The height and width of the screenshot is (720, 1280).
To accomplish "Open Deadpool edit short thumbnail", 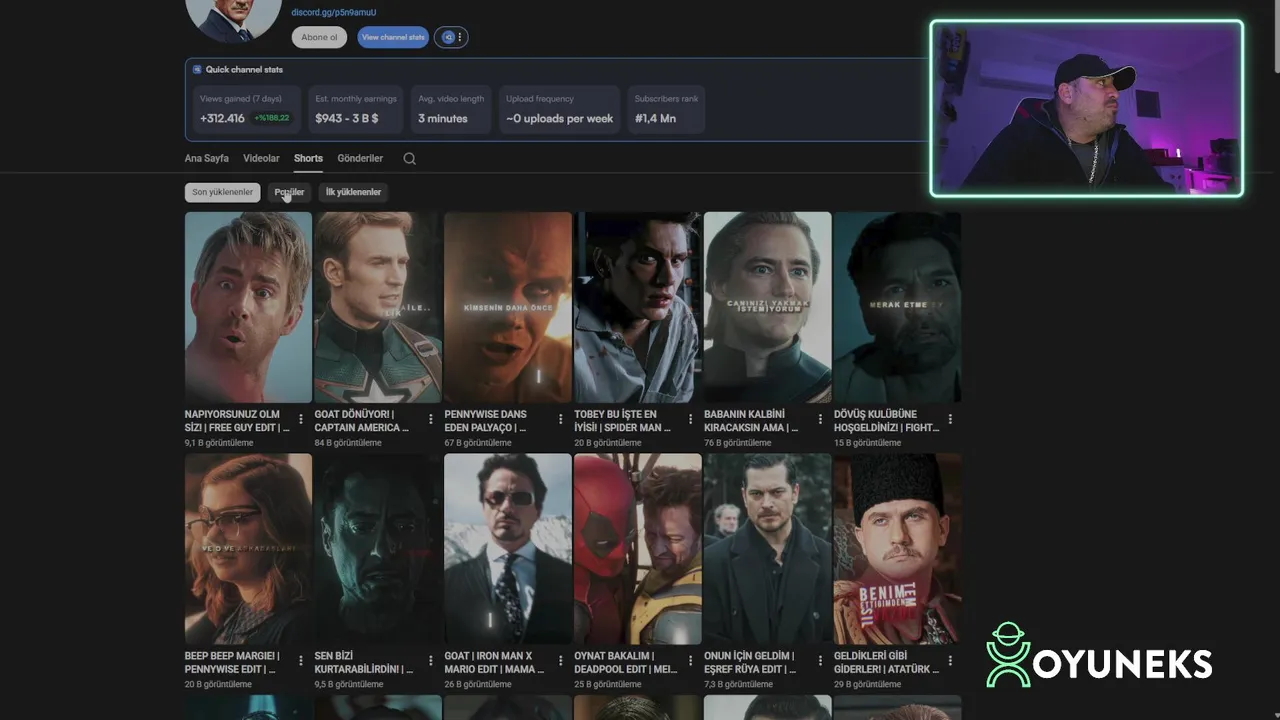I will [x=637, y=549].
